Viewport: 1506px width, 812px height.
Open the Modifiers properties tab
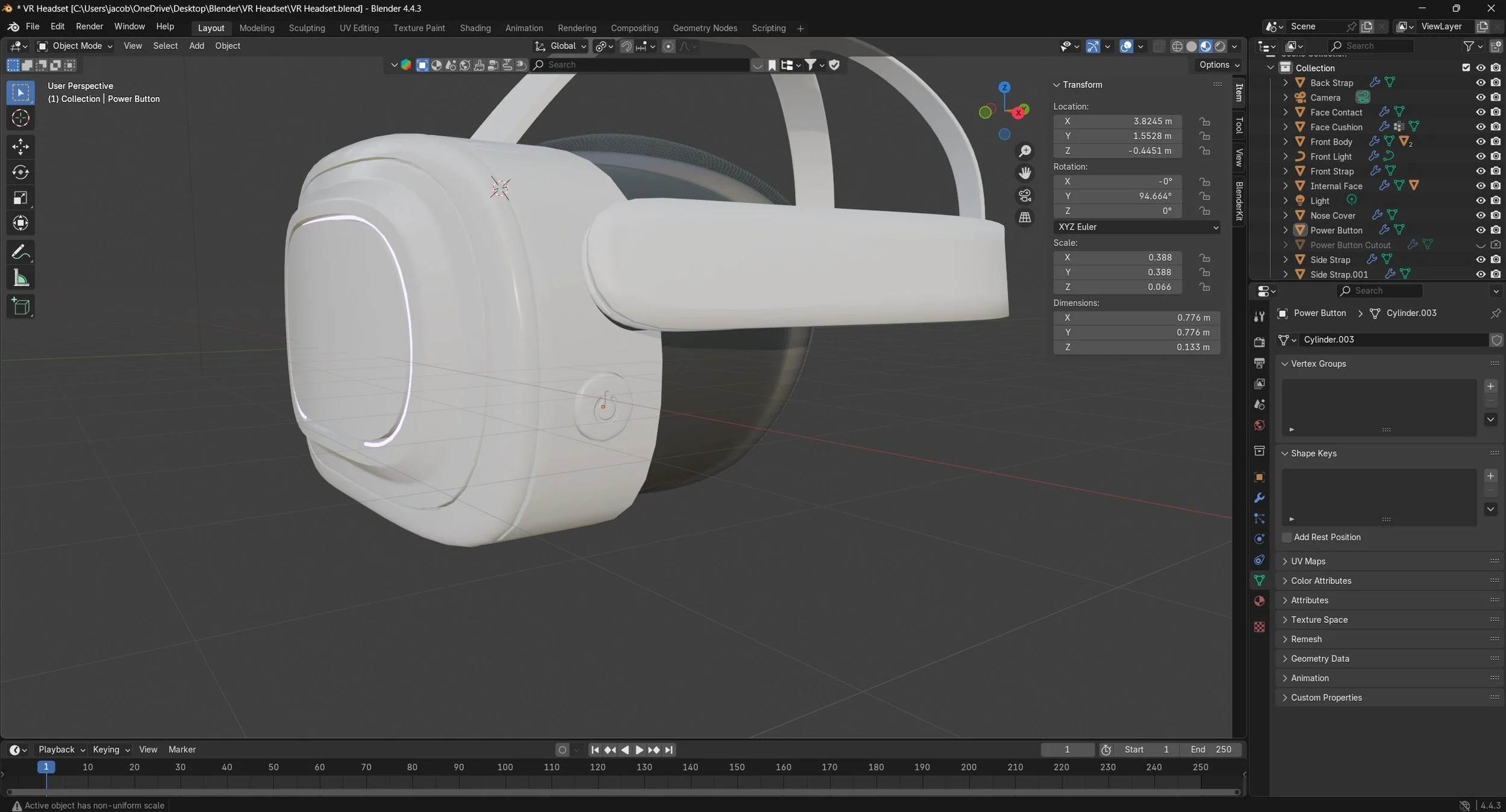pos(1259,498)
